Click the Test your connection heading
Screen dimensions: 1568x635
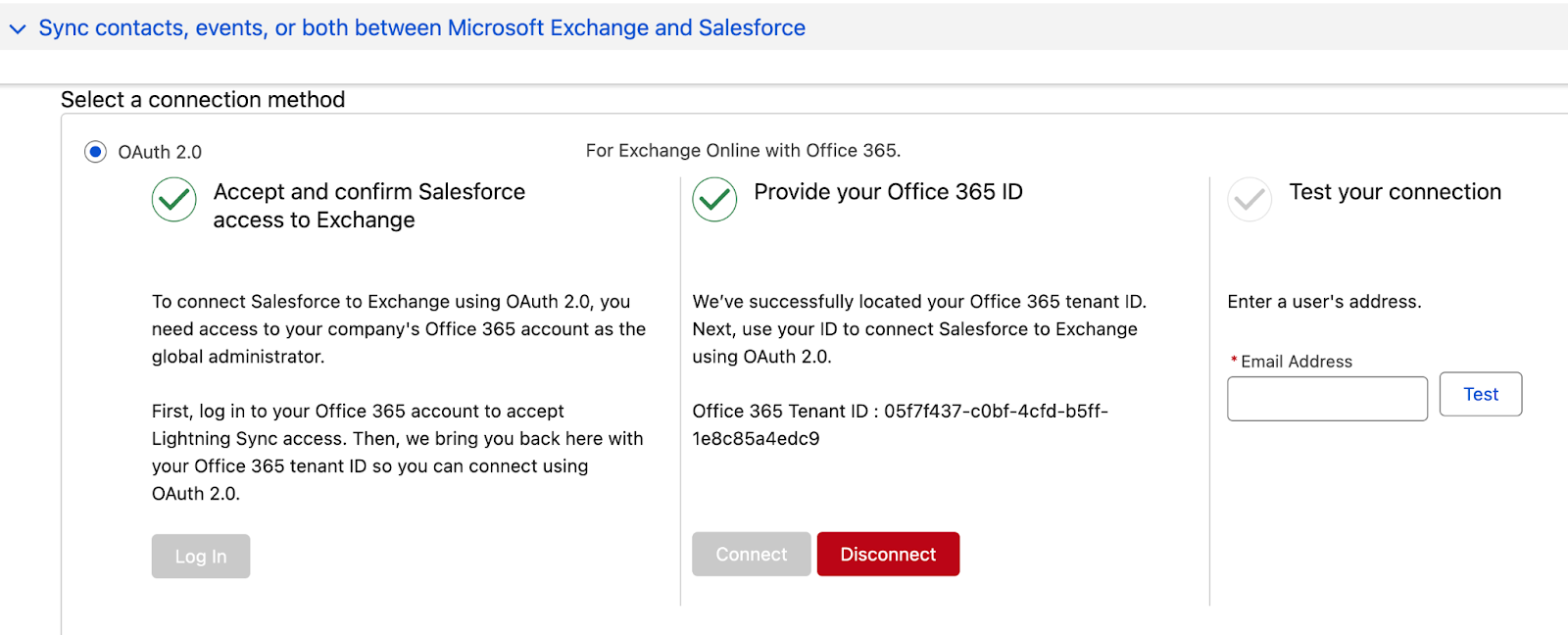[1395, 192]
